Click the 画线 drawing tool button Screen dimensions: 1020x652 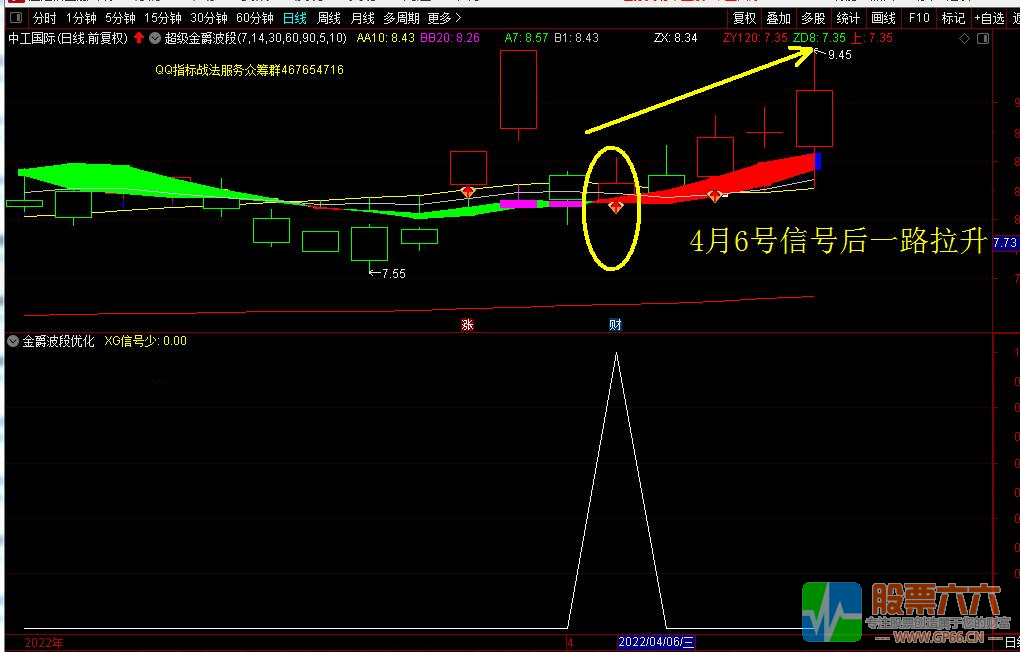tap(883, 18)
